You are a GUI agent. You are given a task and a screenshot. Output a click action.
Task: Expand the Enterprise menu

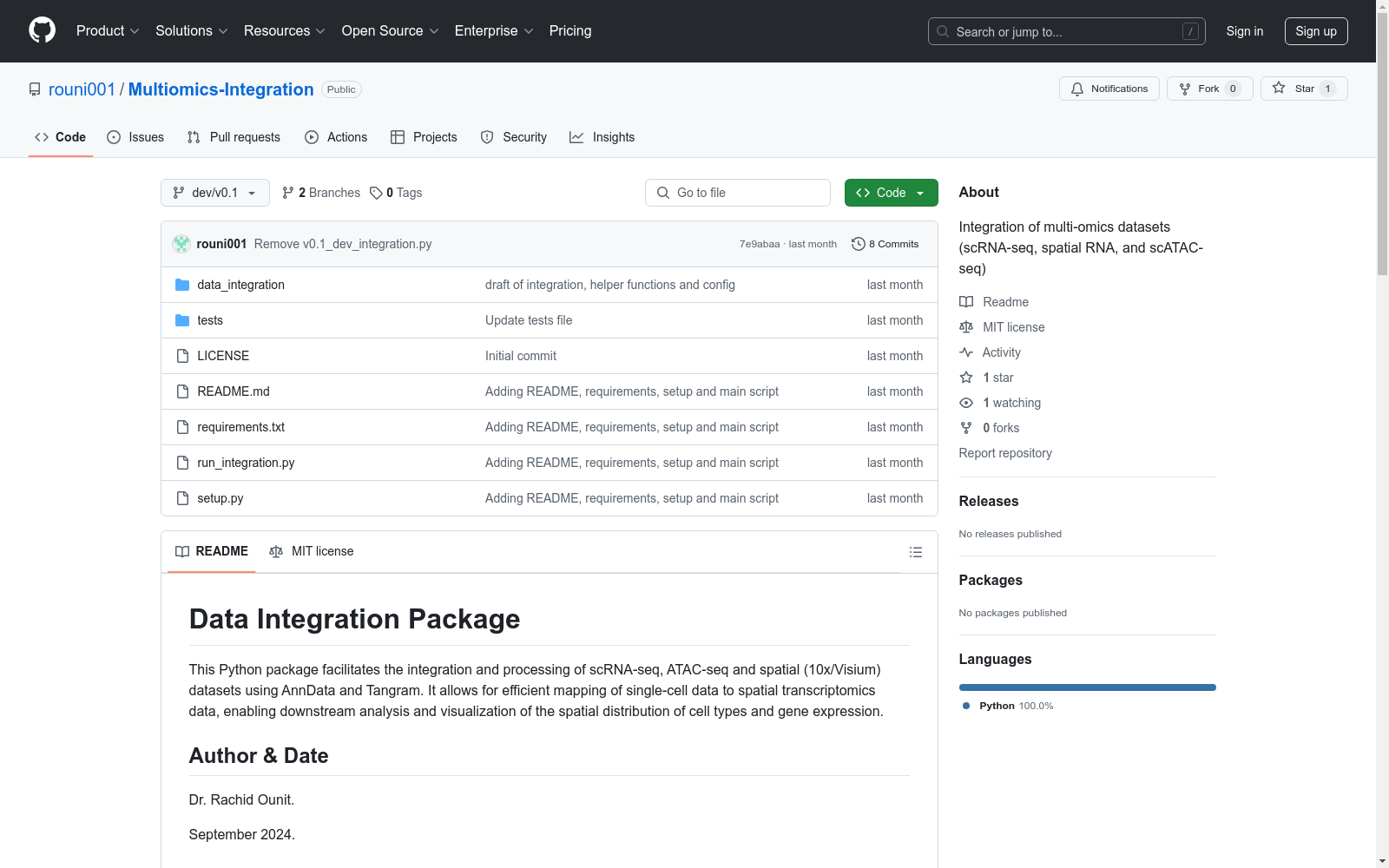coord(494,30)
